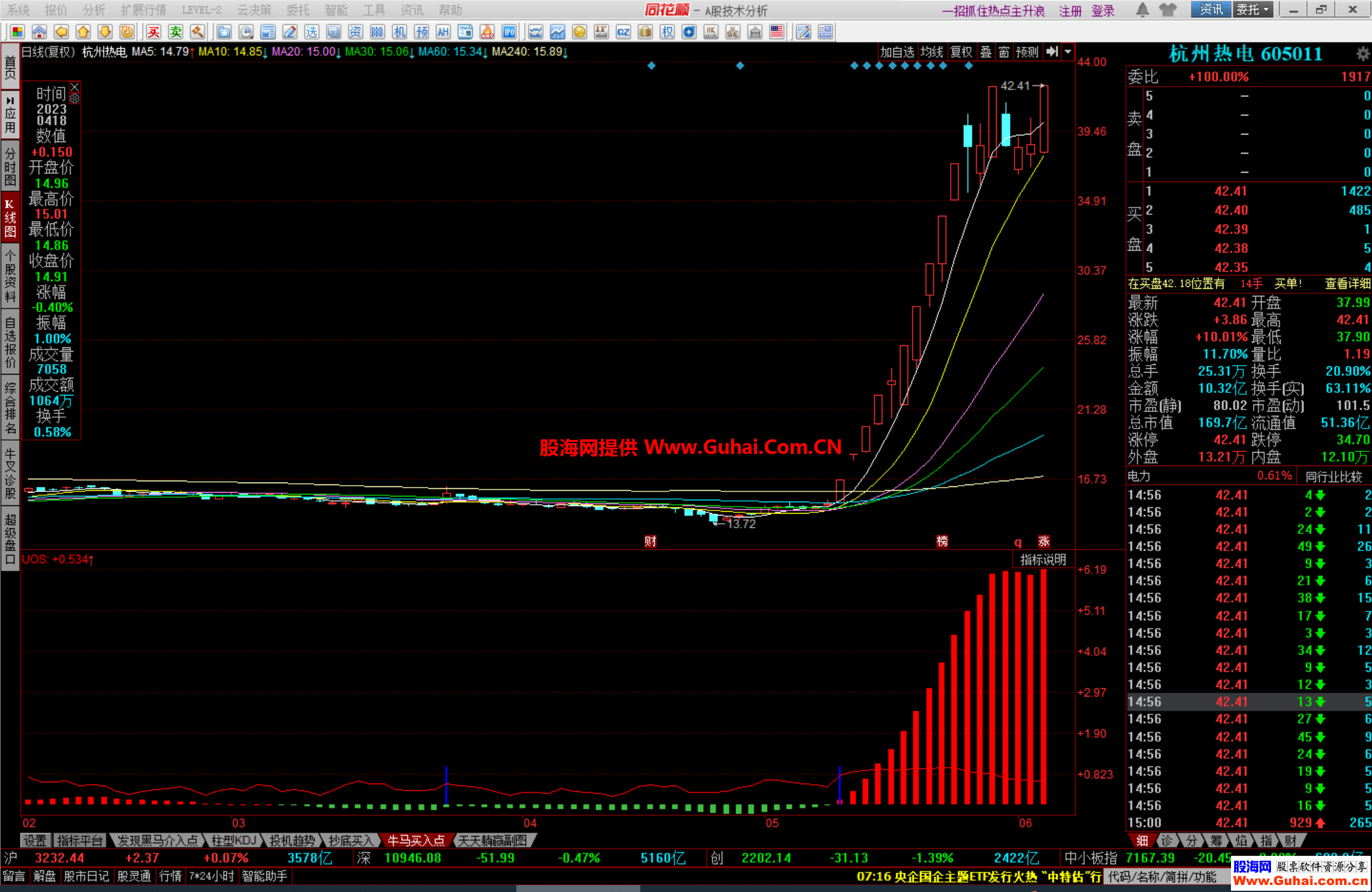Focus the 代码/名称/简拼/功能 input box
The image size is (1372, 892).
click(1167, 877)
